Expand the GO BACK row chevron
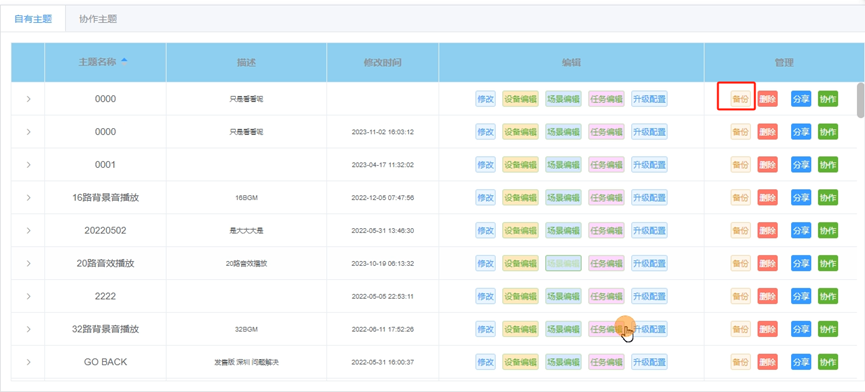 pos(28,362)
